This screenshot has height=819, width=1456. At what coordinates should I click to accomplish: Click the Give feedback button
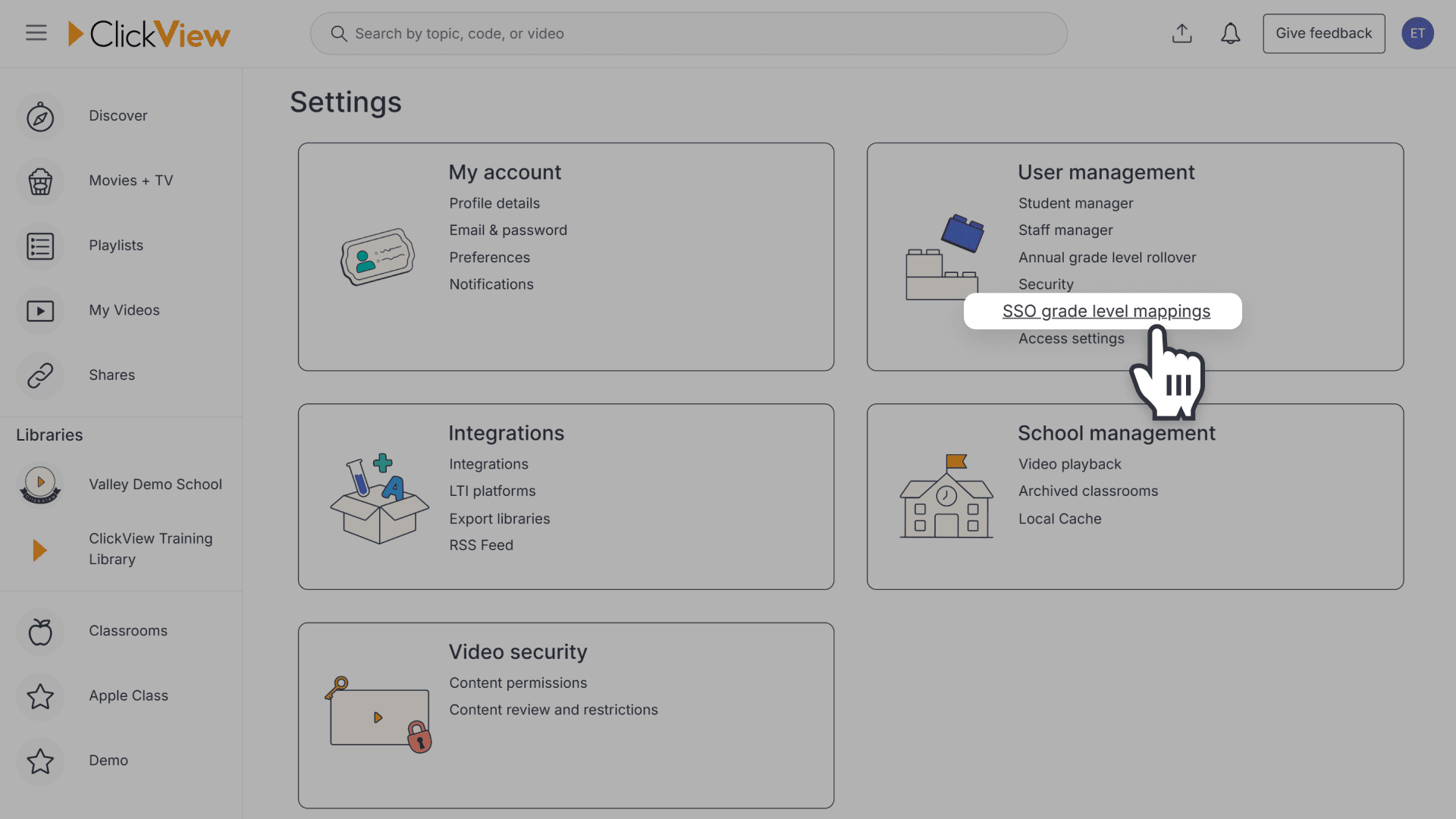click(x=1323, y=33)
